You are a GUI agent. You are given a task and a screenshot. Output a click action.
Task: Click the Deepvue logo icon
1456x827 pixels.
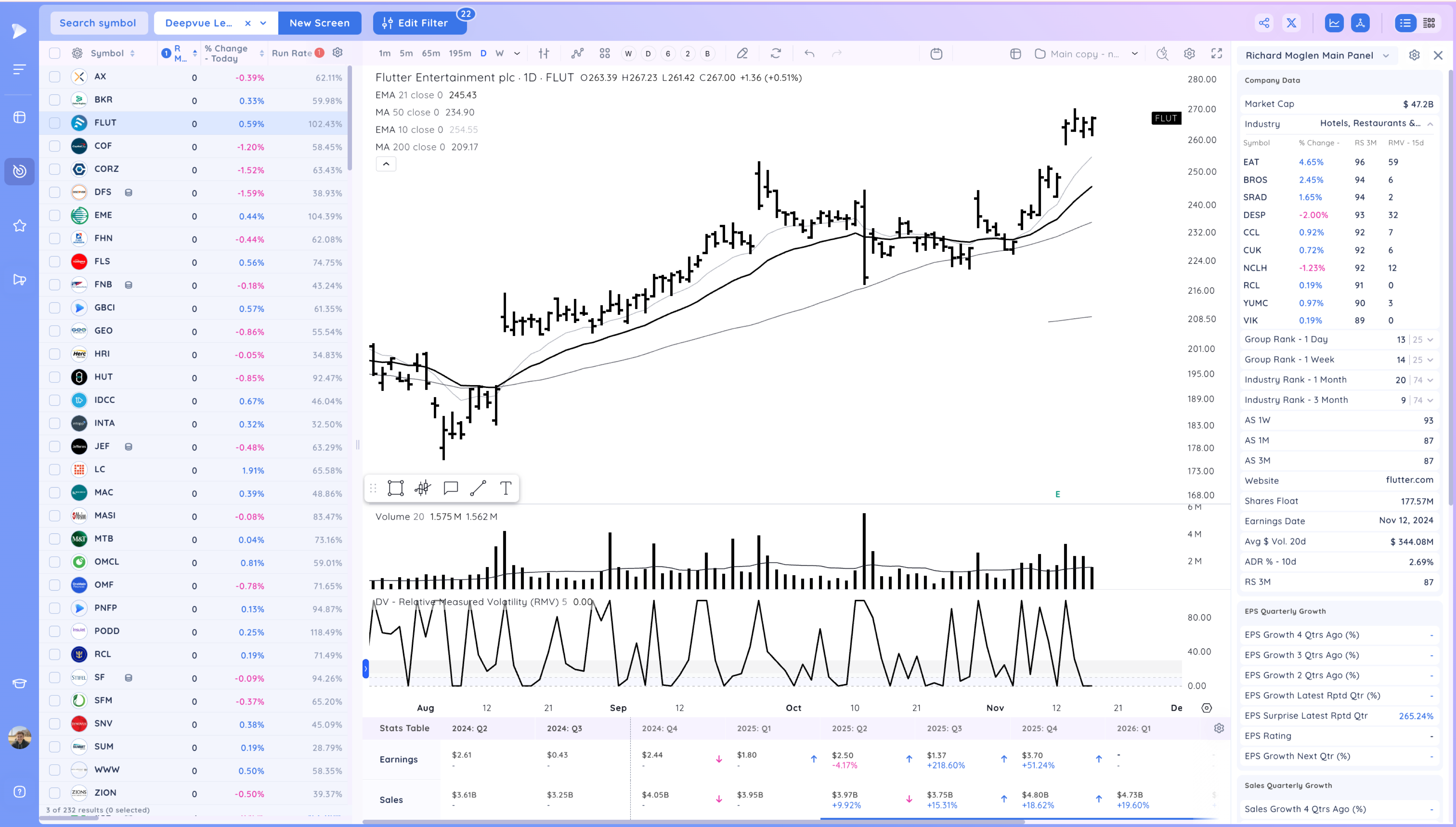19,31
